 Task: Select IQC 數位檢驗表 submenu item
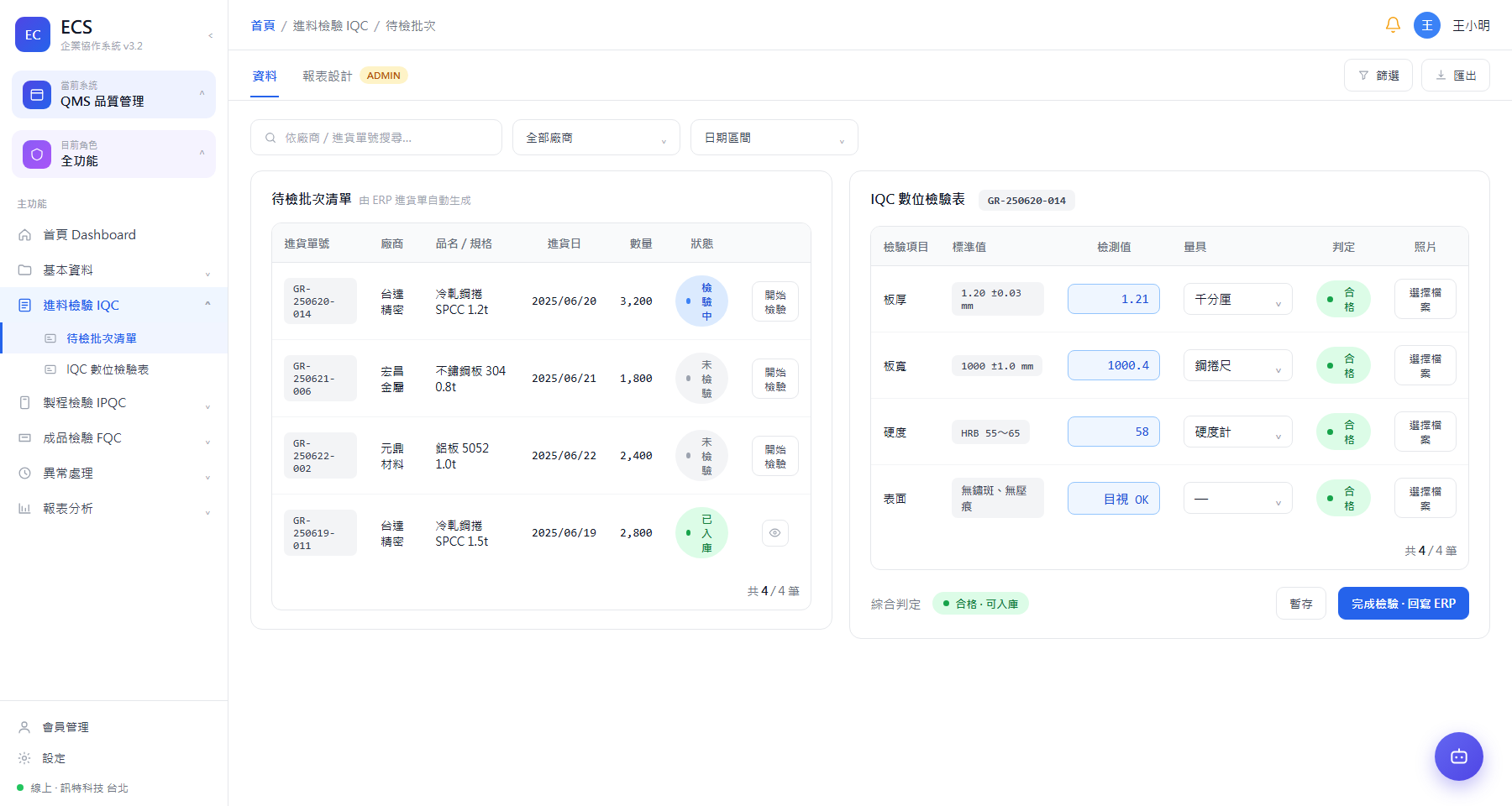coord(113,369)
